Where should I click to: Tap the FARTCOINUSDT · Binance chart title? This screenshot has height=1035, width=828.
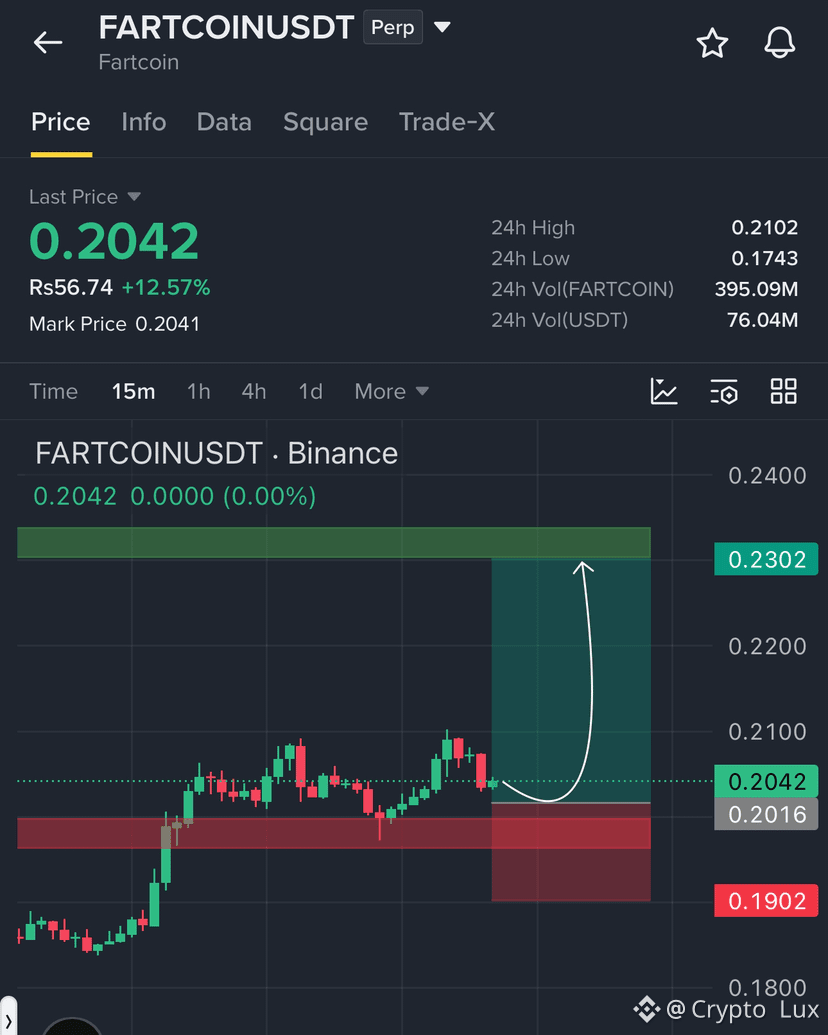[217, 453]
